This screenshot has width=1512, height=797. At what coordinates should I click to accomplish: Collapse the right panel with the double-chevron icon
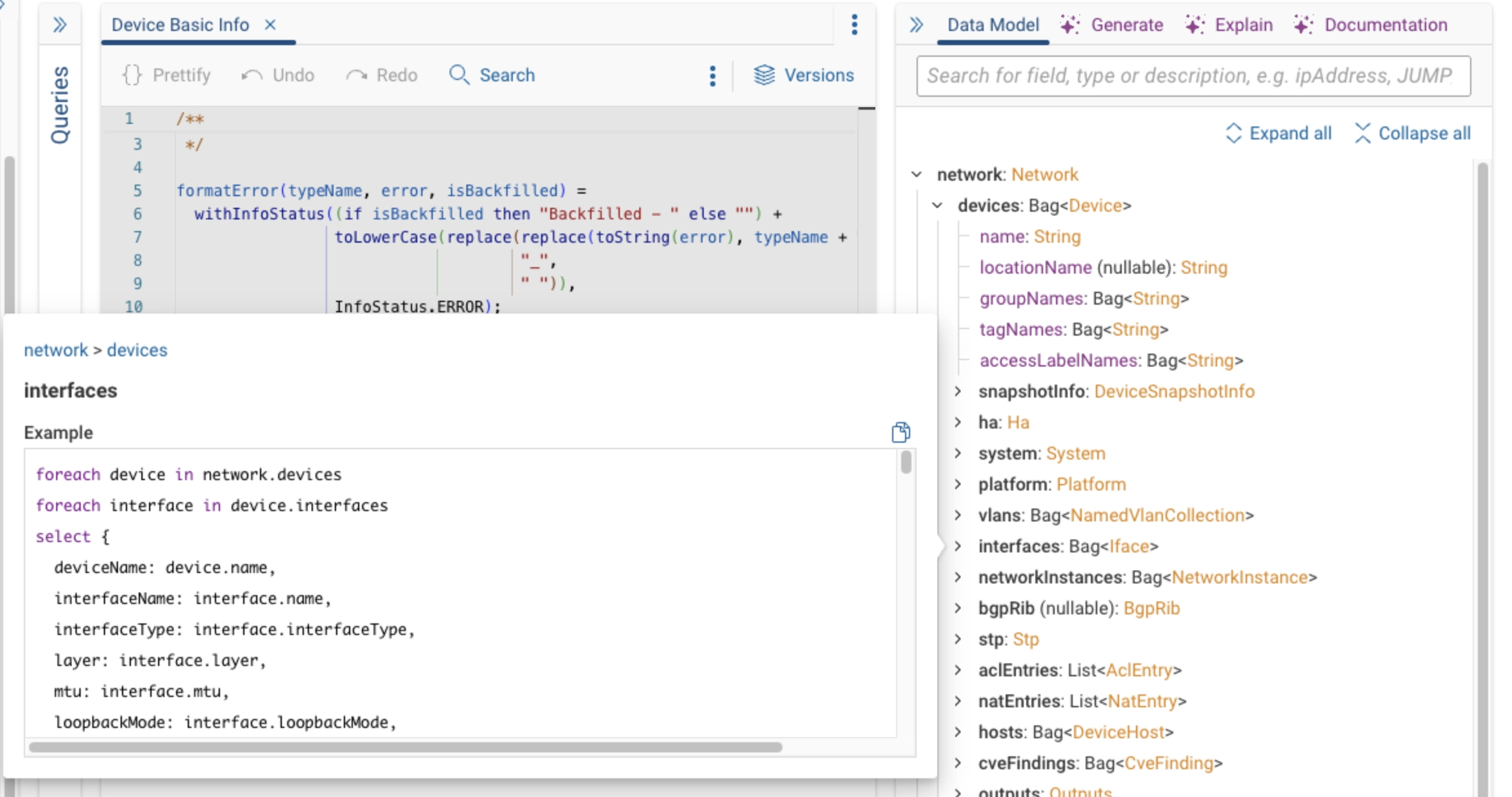(917, 25)
